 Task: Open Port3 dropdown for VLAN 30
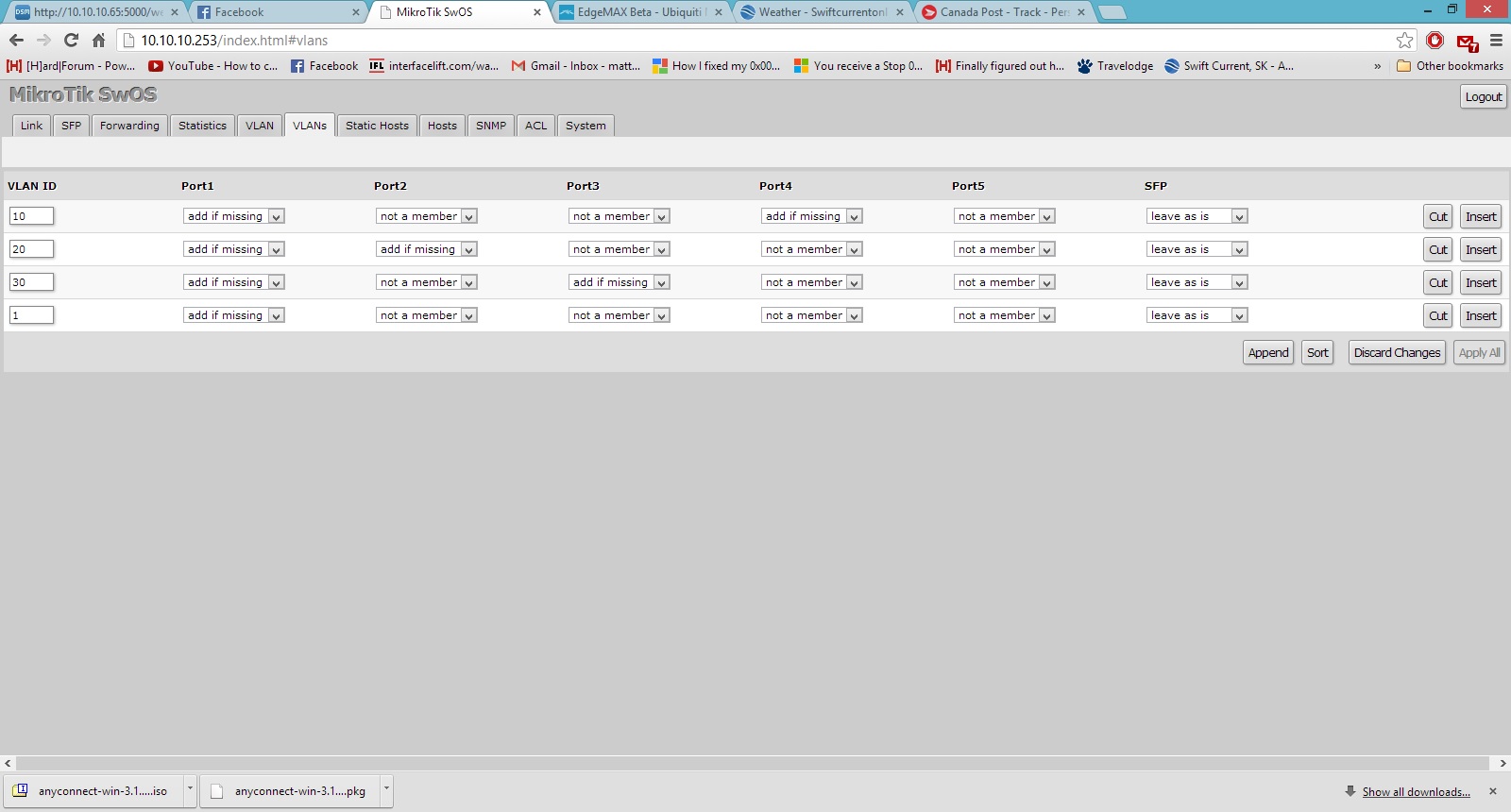619,282
